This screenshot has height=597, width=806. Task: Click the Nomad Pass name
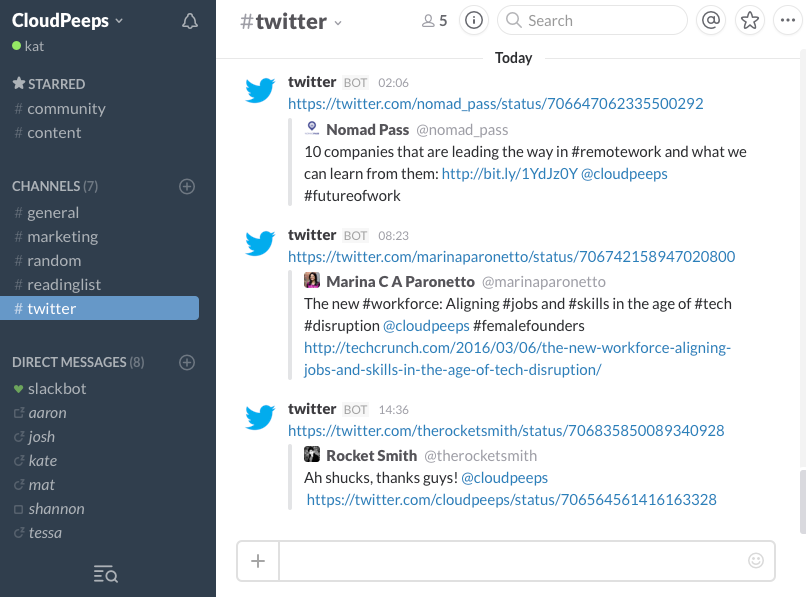368,130
